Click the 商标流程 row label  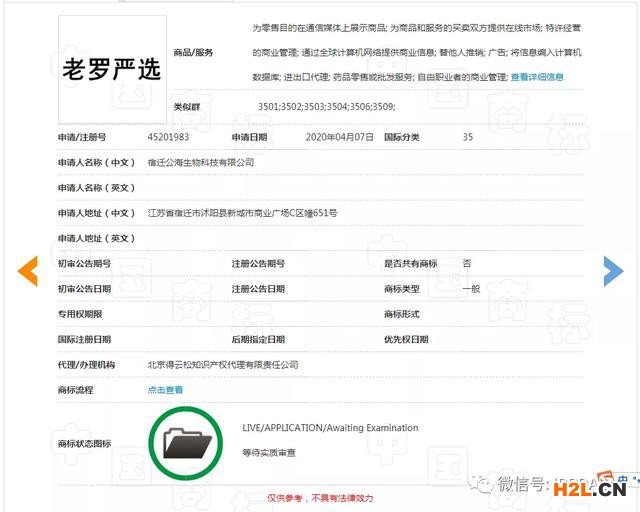[76, 390]
